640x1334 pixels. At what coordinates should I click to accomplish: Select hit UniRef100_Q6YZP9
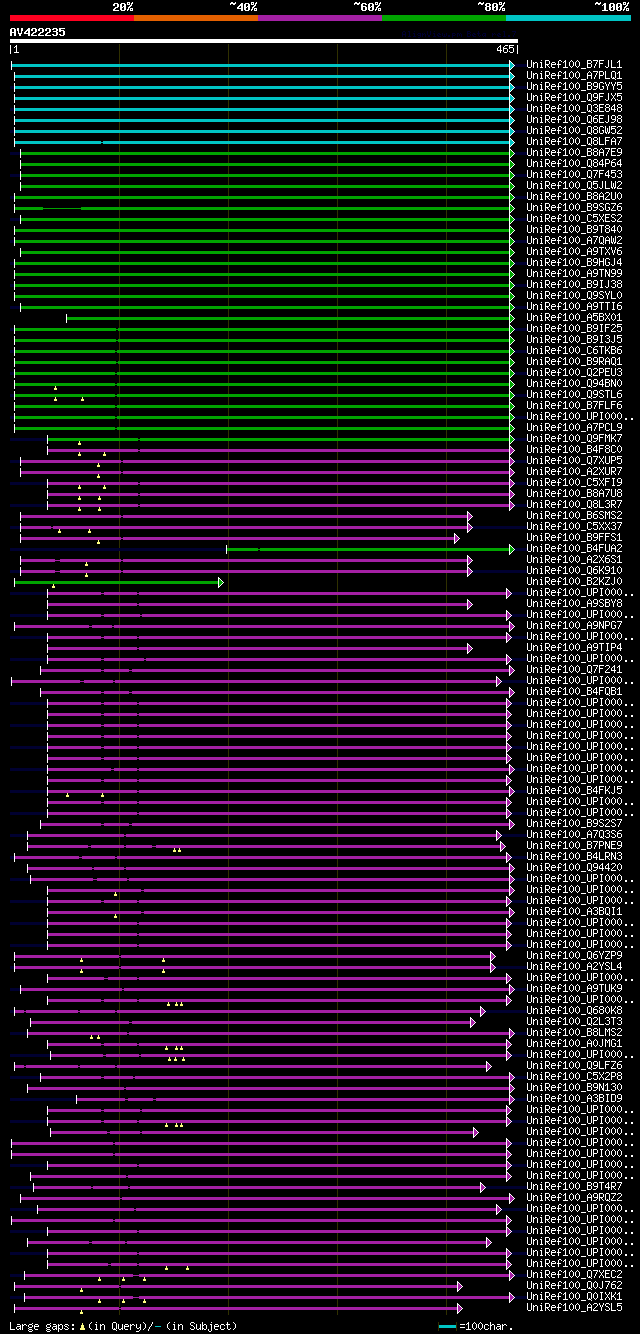click(574, 955)
